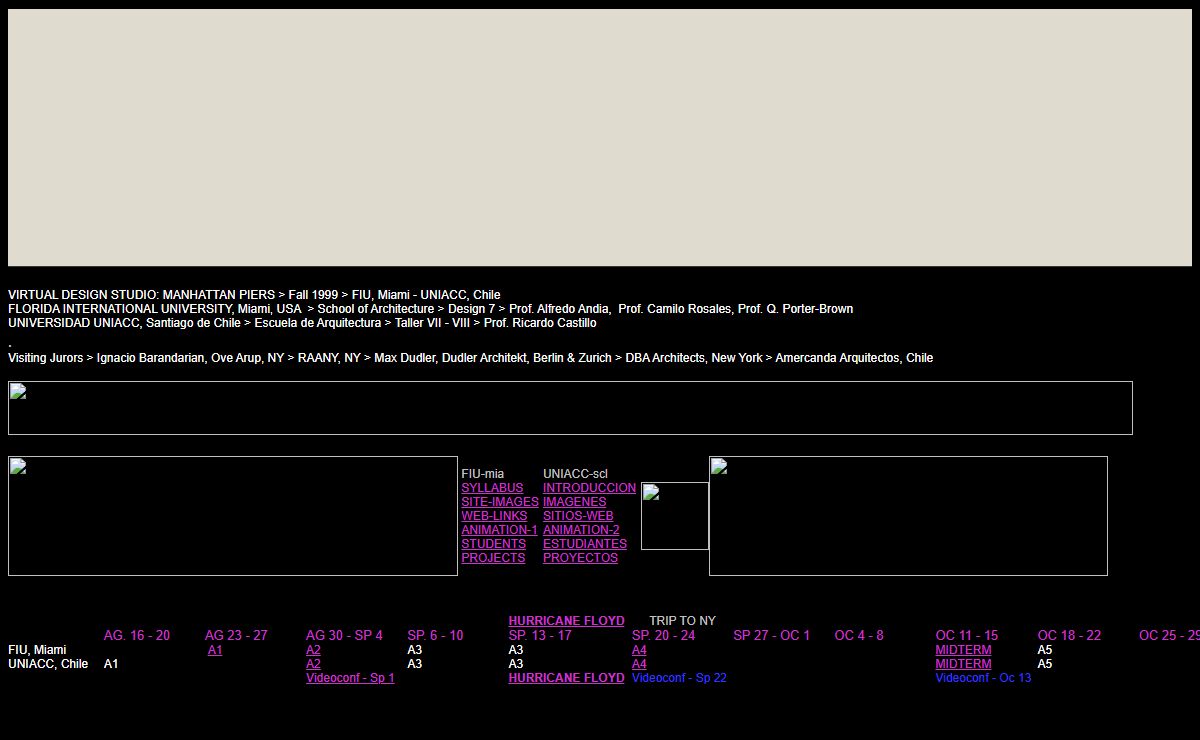Click HURRICANE FLOYD link beside TRIP TO NY
The width and height of the screenshot is (1200, 740).
[566, 621]
